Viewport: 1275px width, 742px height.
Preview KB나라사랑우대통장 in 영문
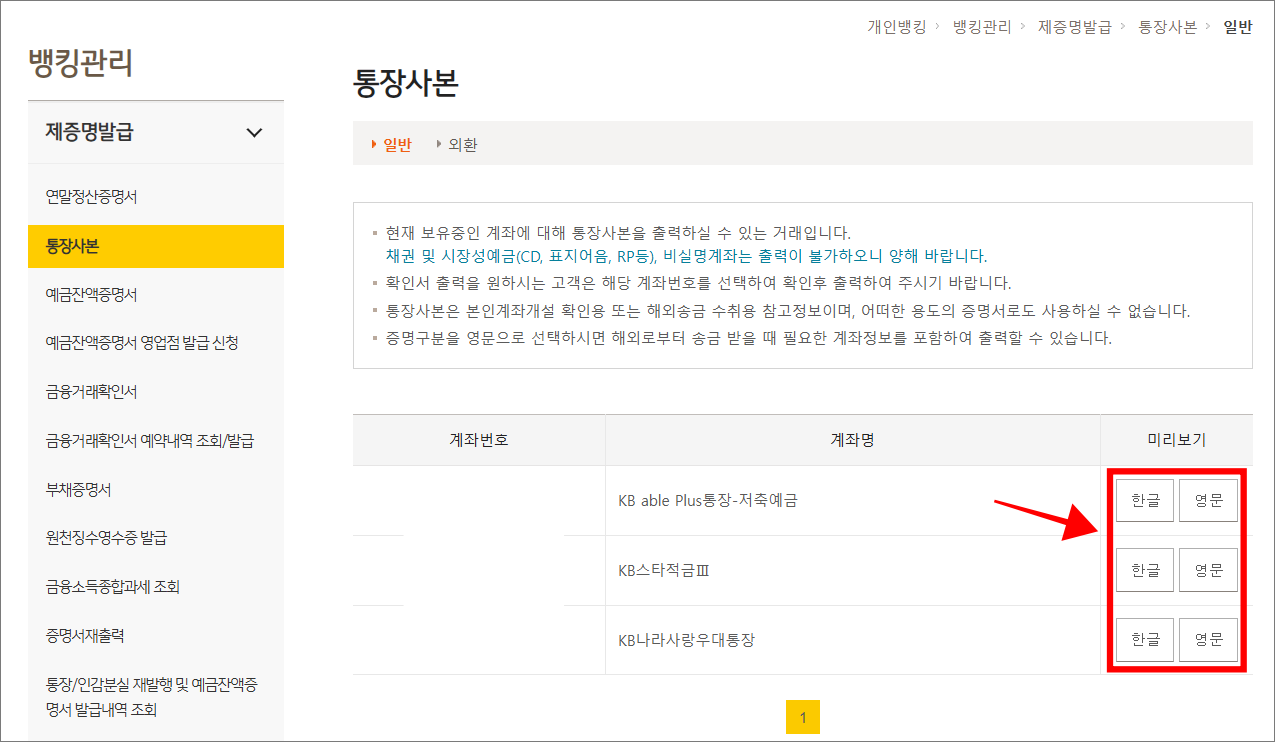coord(1208,640)
